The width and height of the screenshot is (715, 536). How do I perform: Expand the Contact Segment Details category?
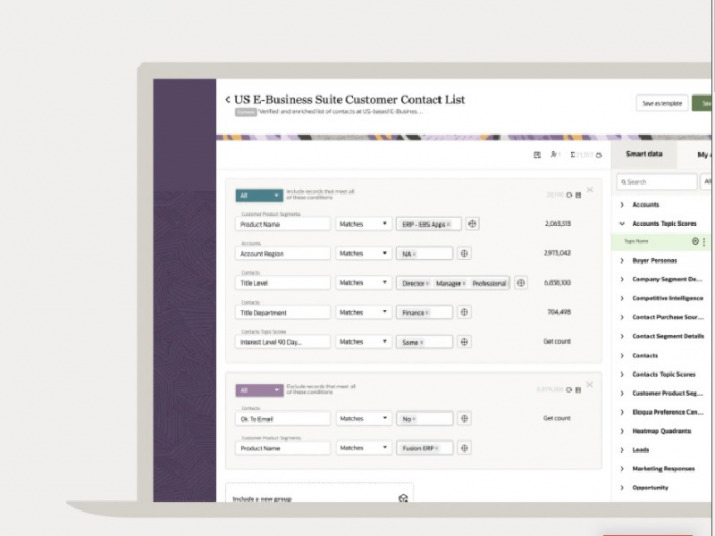coord(622,336)
